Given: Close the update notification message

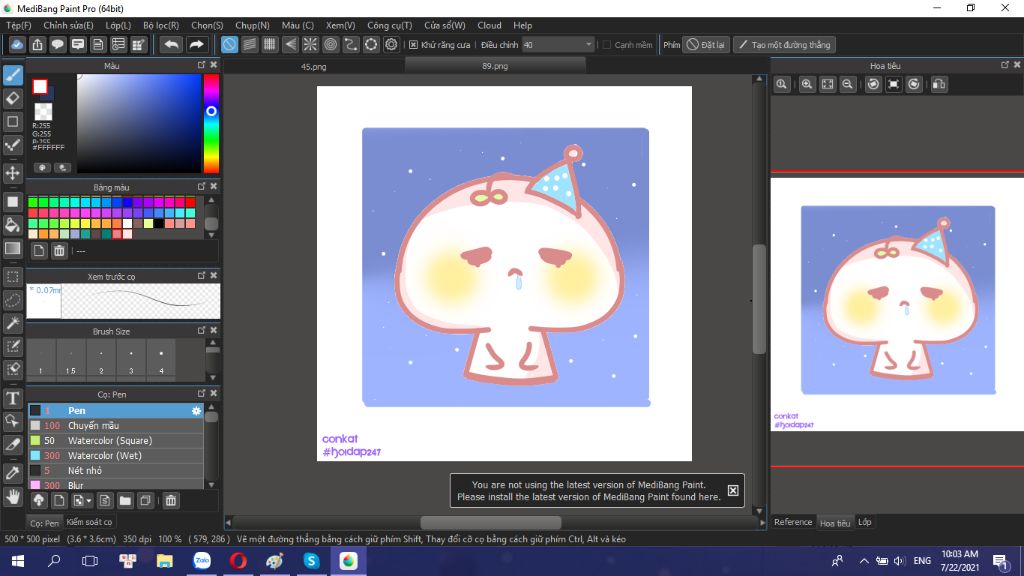Looking at the screenshot, I should pos(733,490).
